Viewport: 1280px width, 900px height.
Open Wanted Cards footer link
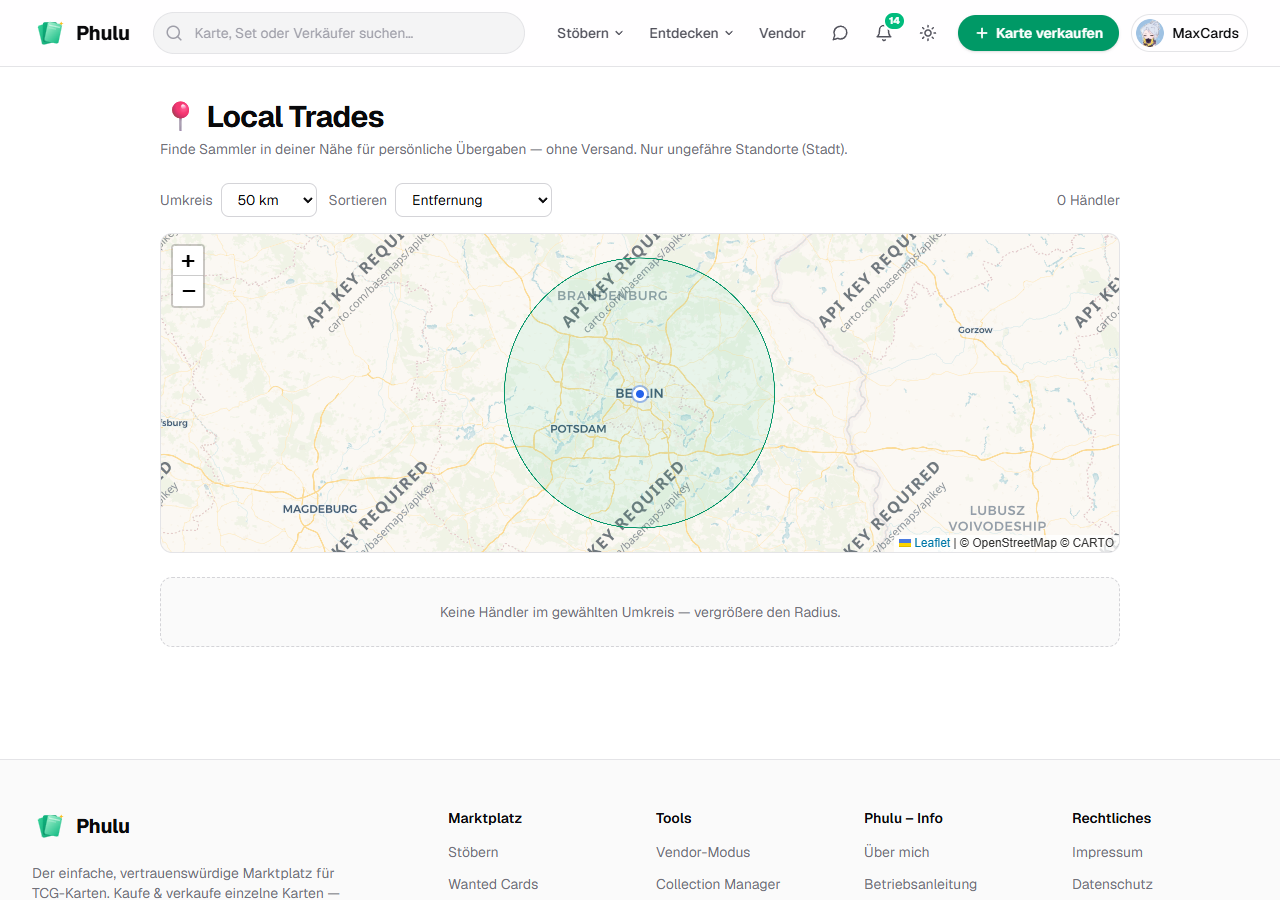coord(493,884)
